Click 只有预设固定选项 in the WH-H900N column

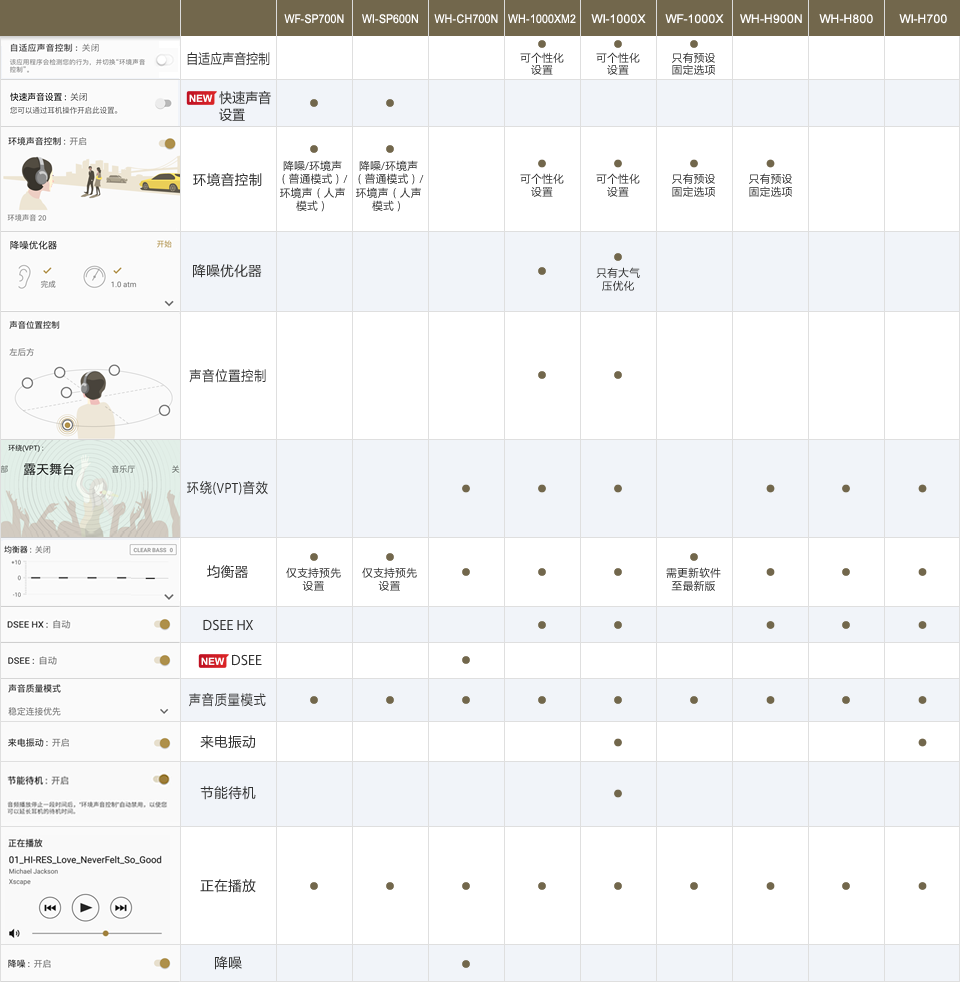tap(770, 185)
